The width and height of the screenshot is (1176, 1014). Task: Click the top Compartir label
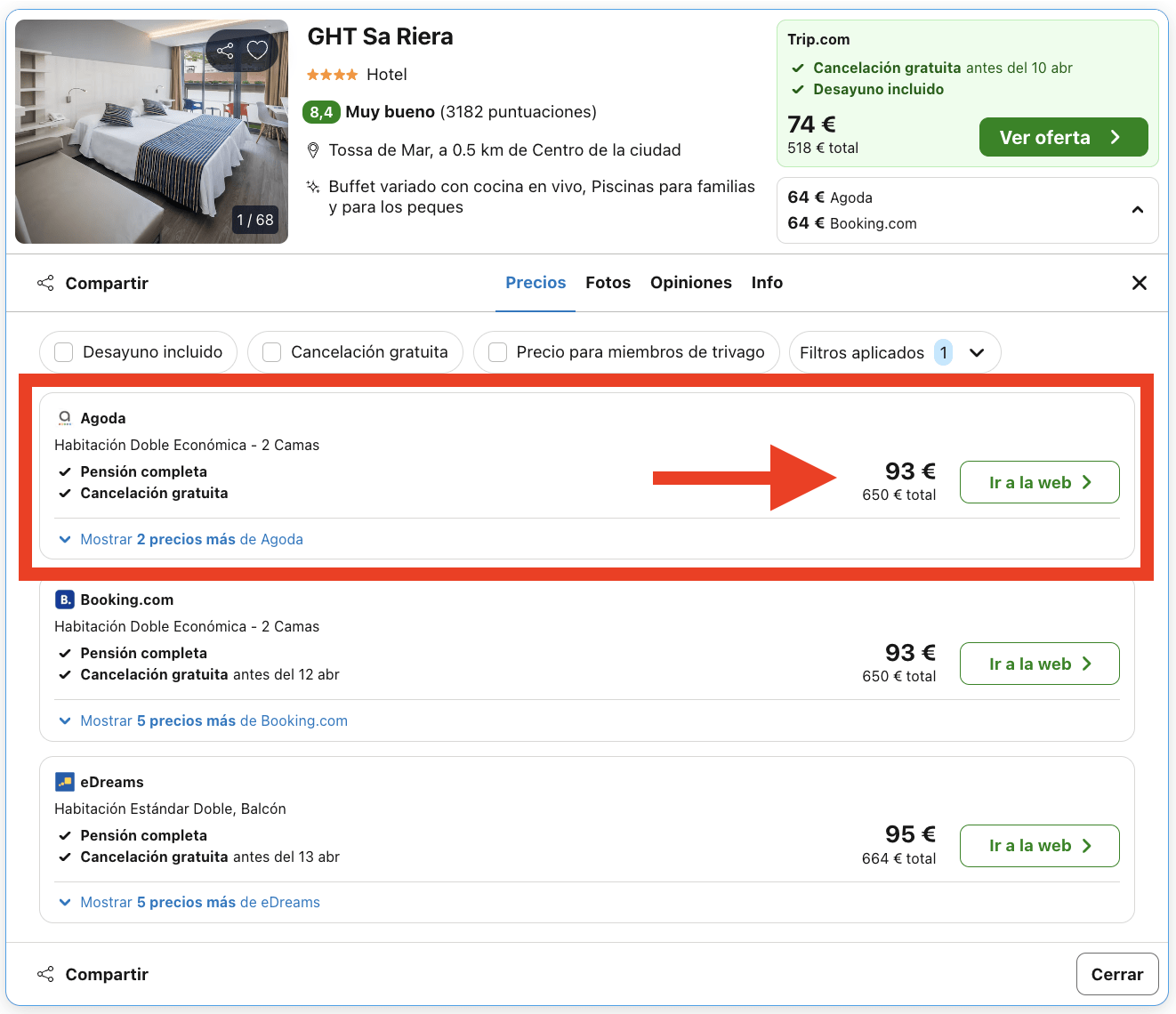pyautogui.click(x=107, y=283)
